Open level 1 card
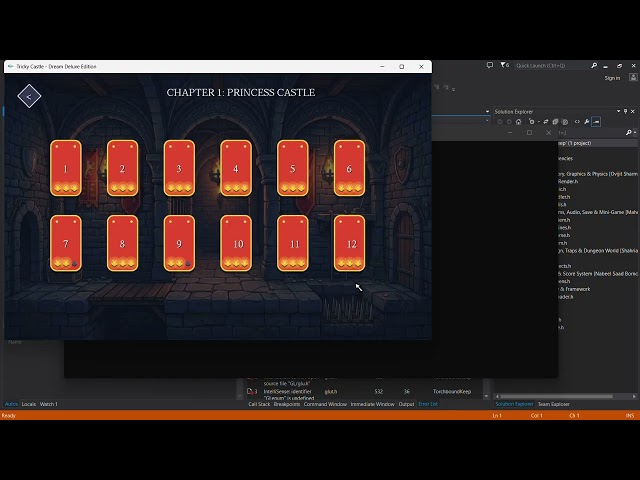This screenshot has width=640, height=480. [x=66, y=168]
